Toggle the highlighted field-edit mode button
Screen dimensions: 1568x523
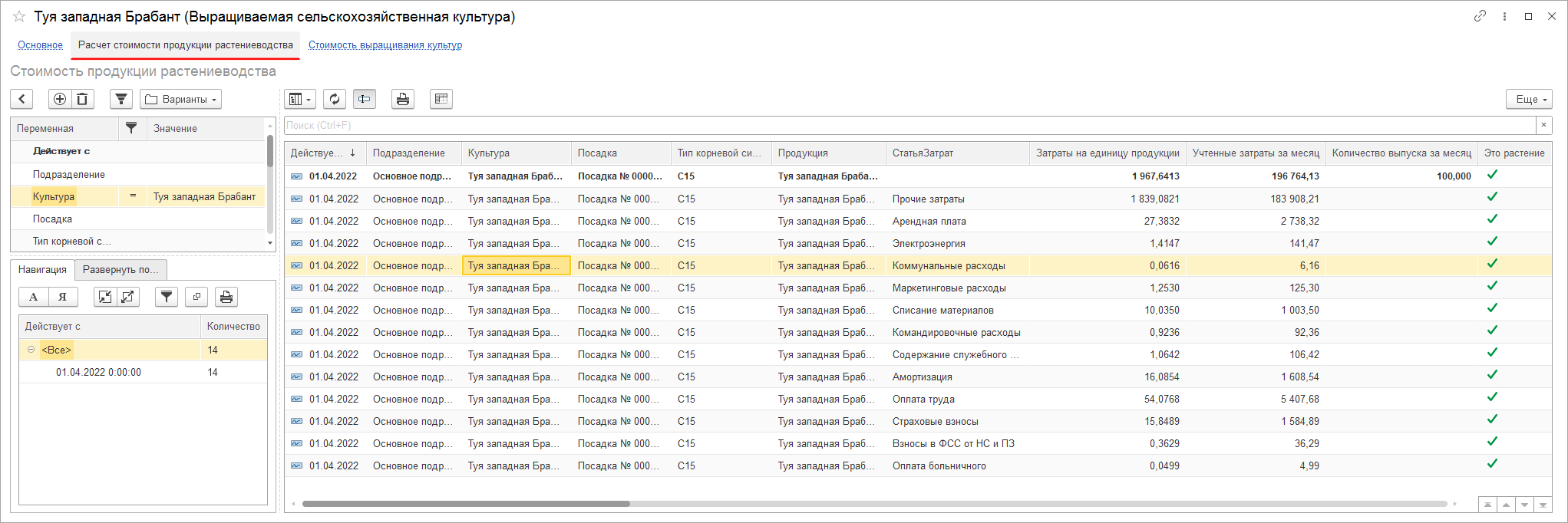click(x=364, y=99)
